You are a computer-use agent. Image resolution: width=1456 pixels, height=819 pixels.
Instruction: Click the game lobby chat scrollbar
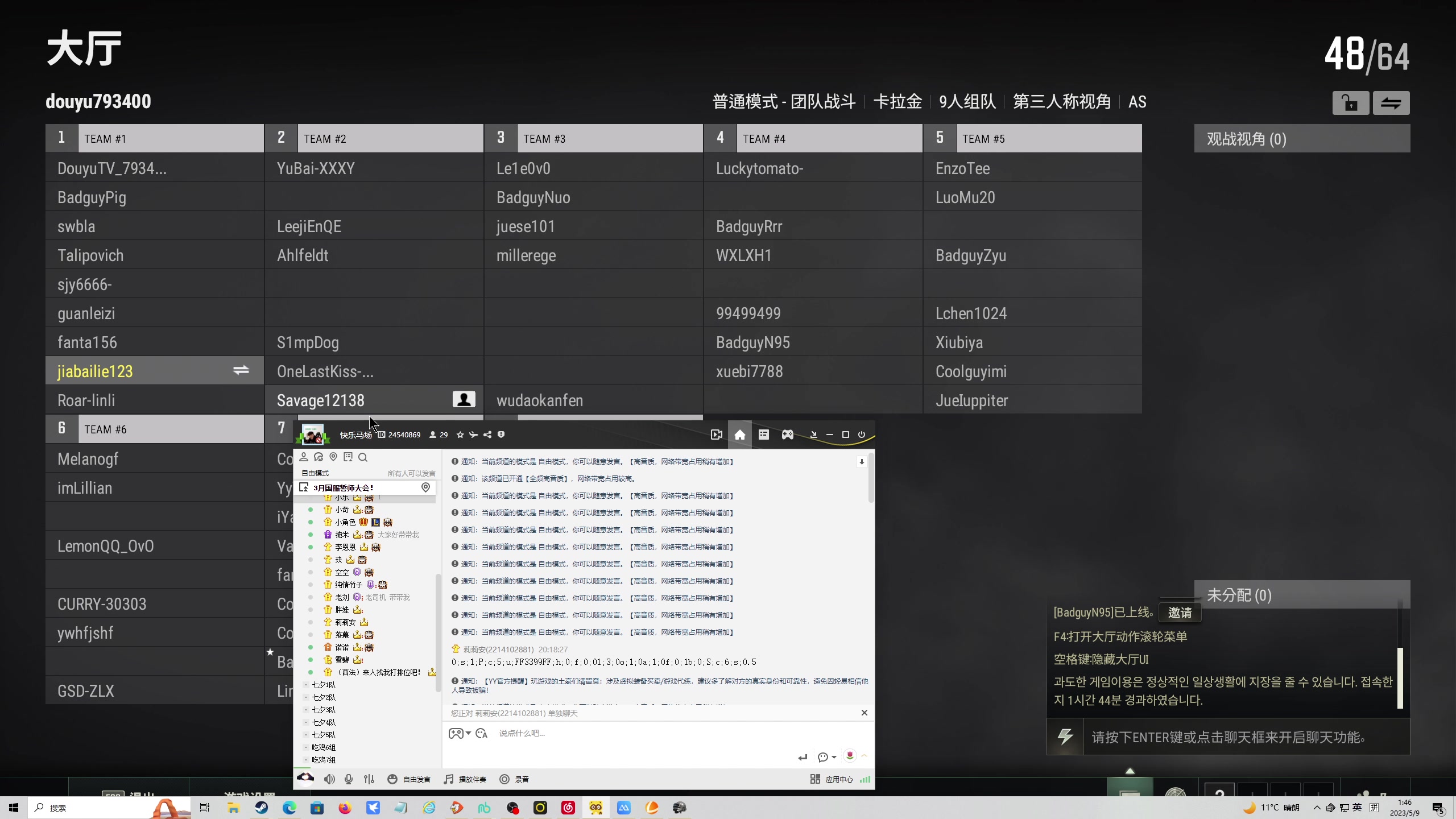pyautogui.click(x=1400, y=677)
